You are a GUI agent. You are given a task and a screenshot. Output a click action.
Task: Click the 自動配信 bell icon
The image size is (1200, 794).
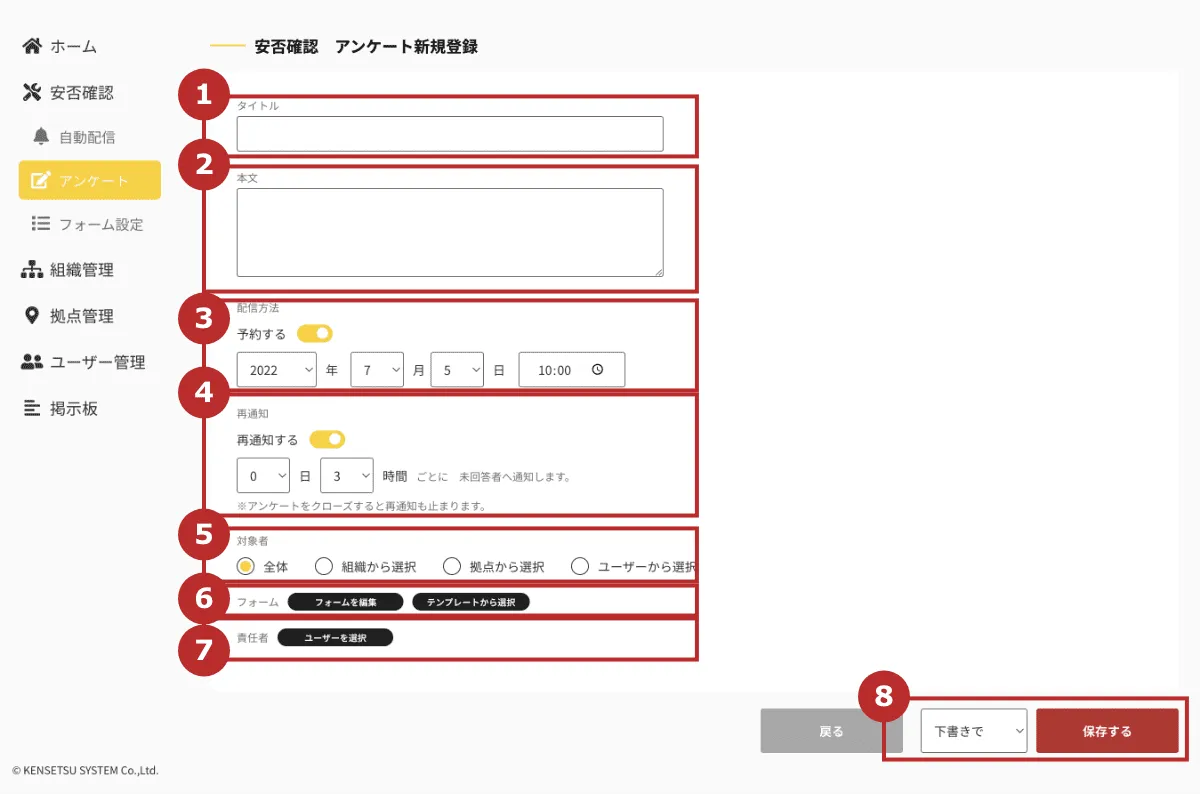tap(42, 136)
